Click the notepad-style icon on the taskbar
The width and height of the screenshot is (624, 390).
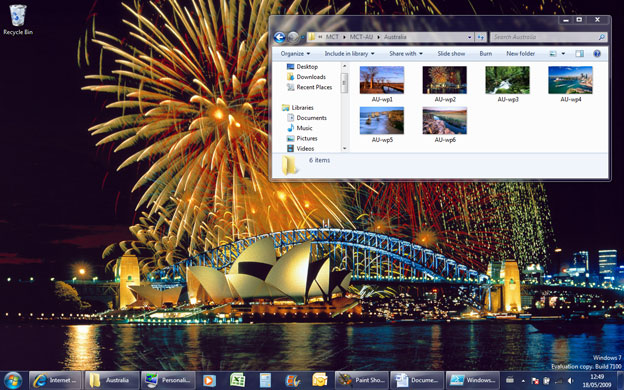coord(265,380)
